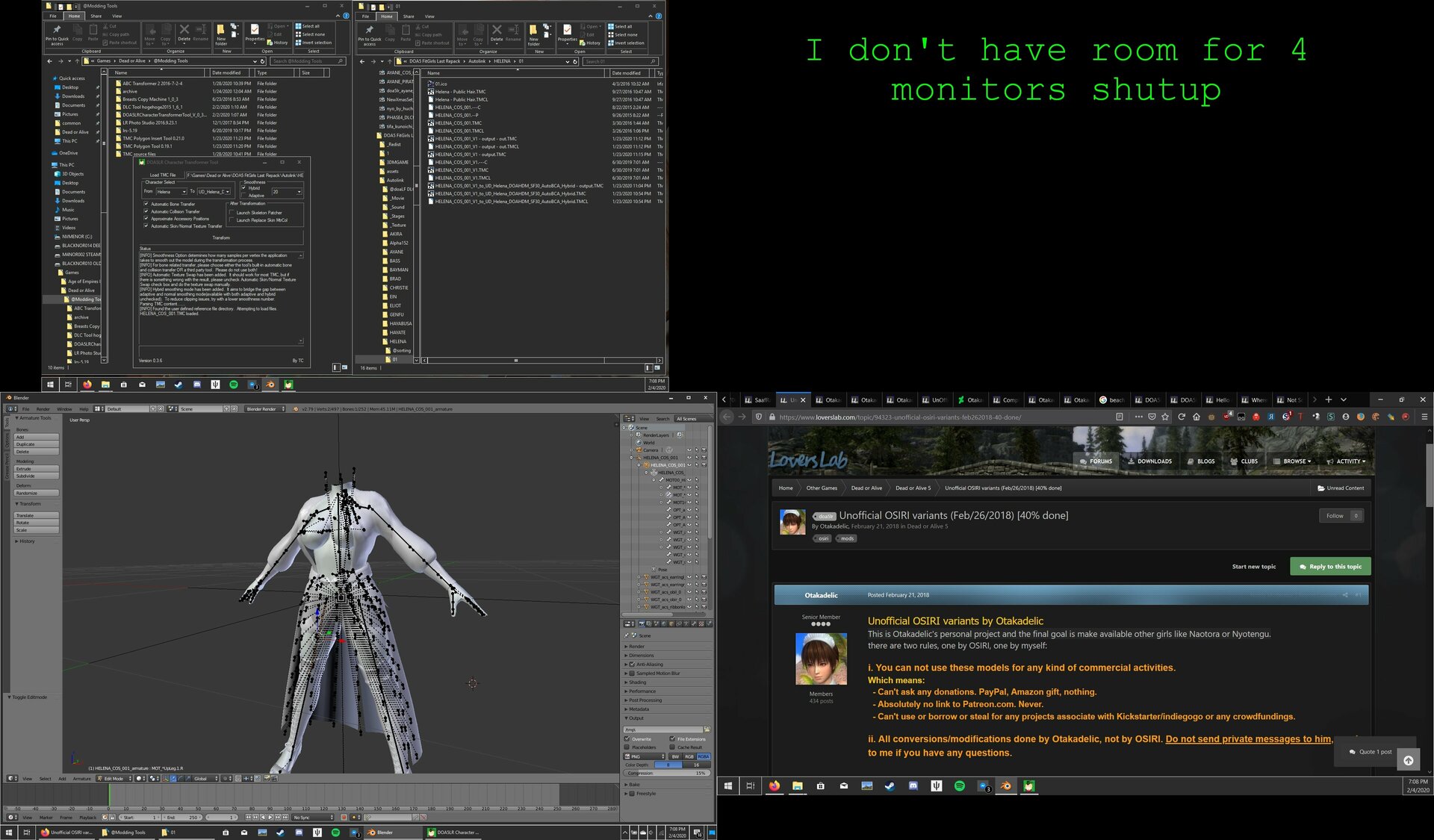Click /tmp\ output path field in Blender
This screenshot has height=840, width=1434.
point(663,729)
